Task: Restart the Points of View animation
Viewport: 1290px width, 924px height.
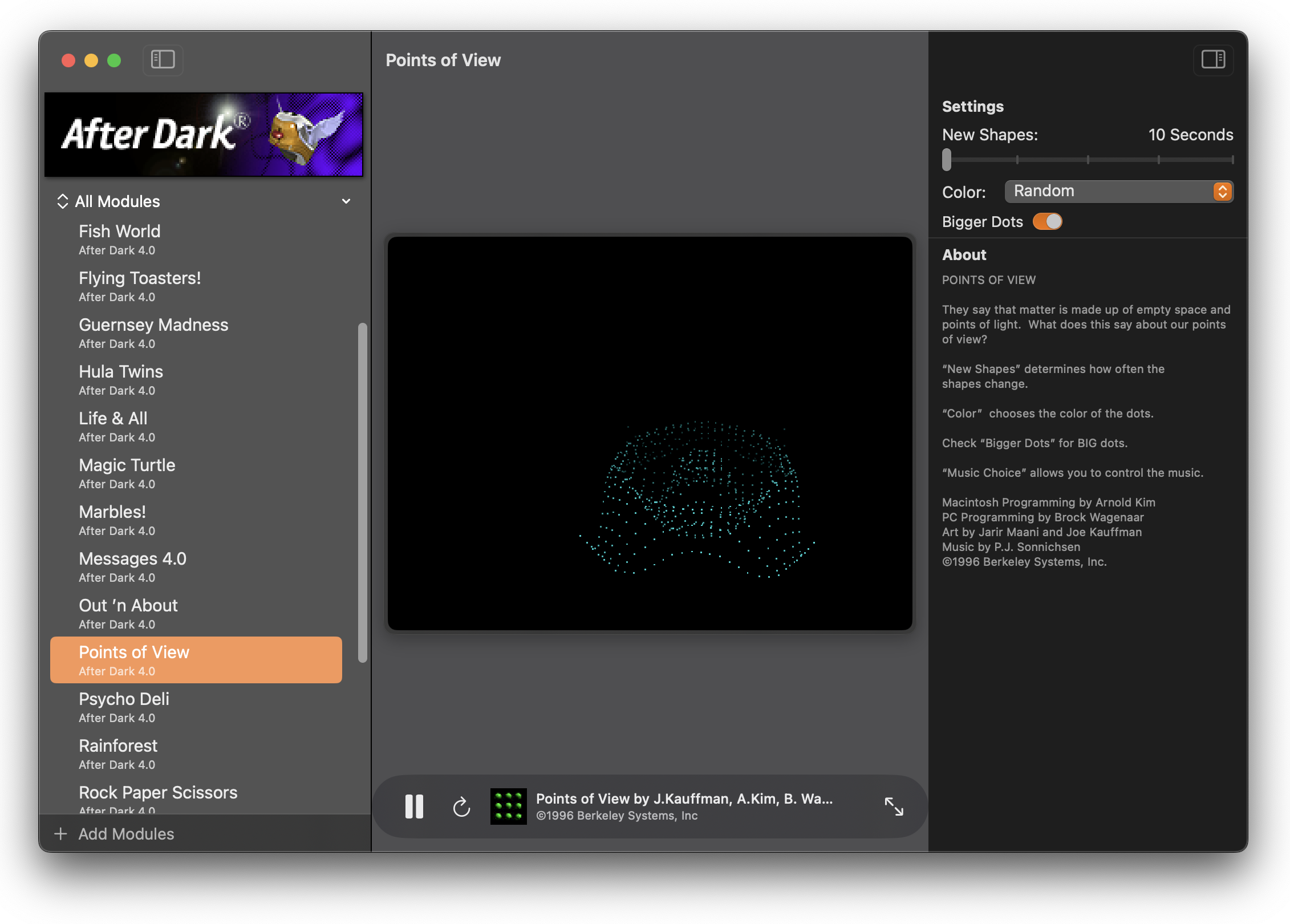Action: 461,807
